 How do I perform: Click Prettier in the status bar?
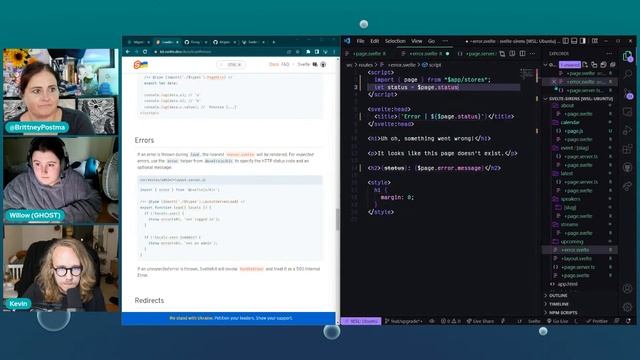pyautogui.click(x=597, y=321)
